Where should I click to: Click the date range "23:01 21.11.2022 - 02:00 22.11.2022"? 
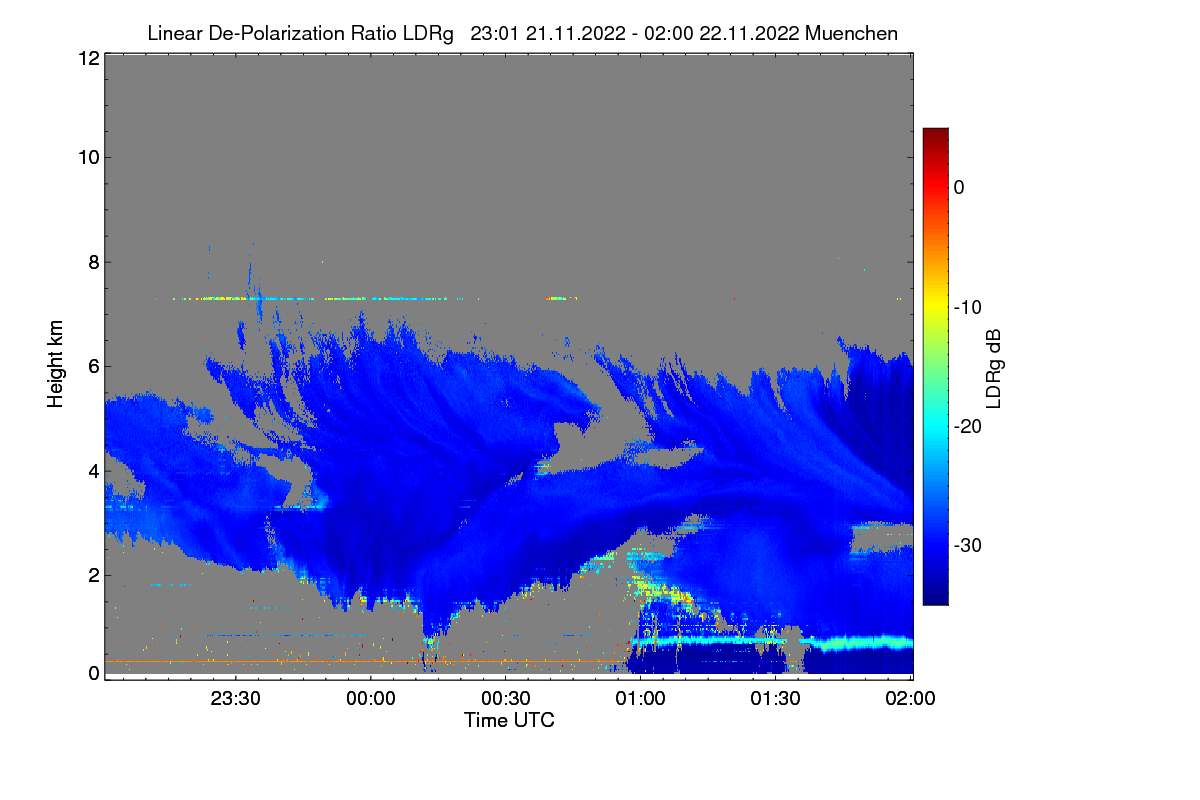(x=634, y=34)
